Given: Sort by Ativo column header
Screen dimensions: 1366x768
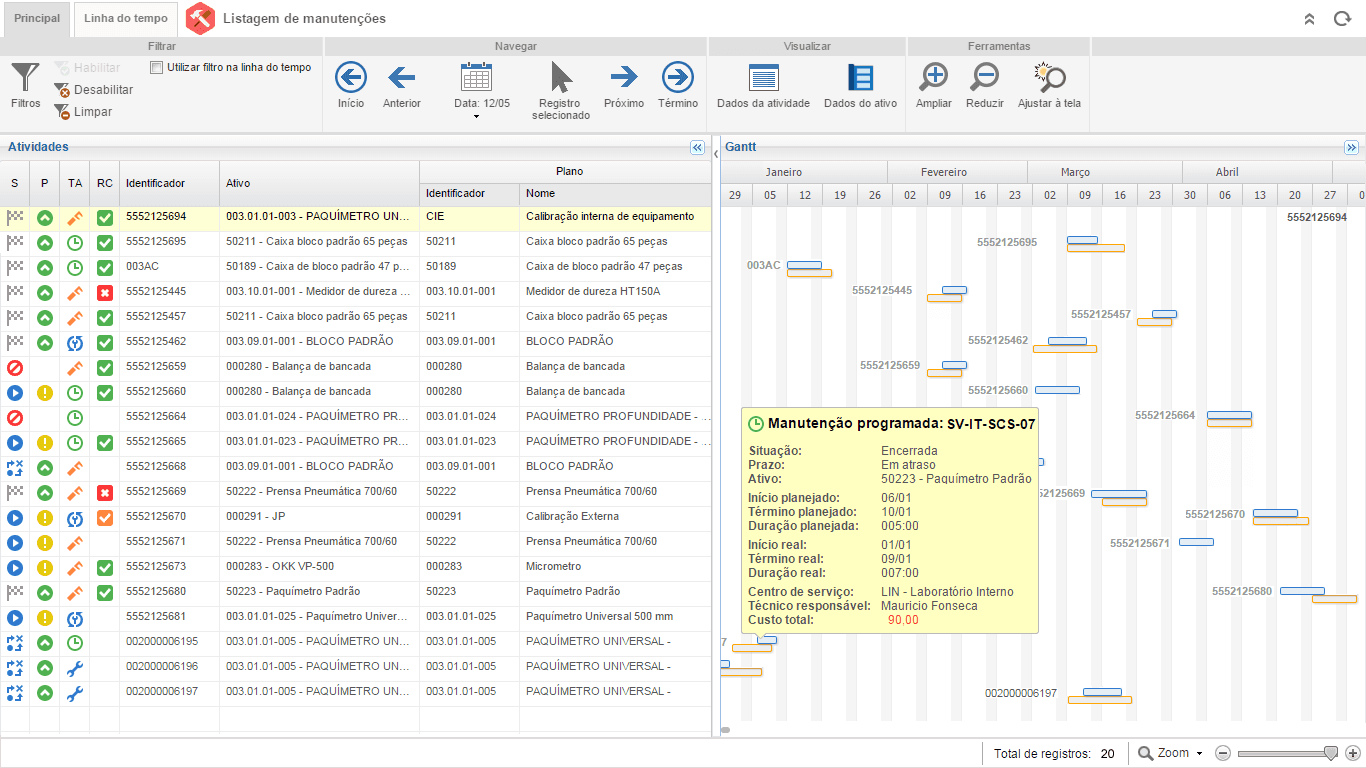Looking at the screenshot, I should pos(320,184).
